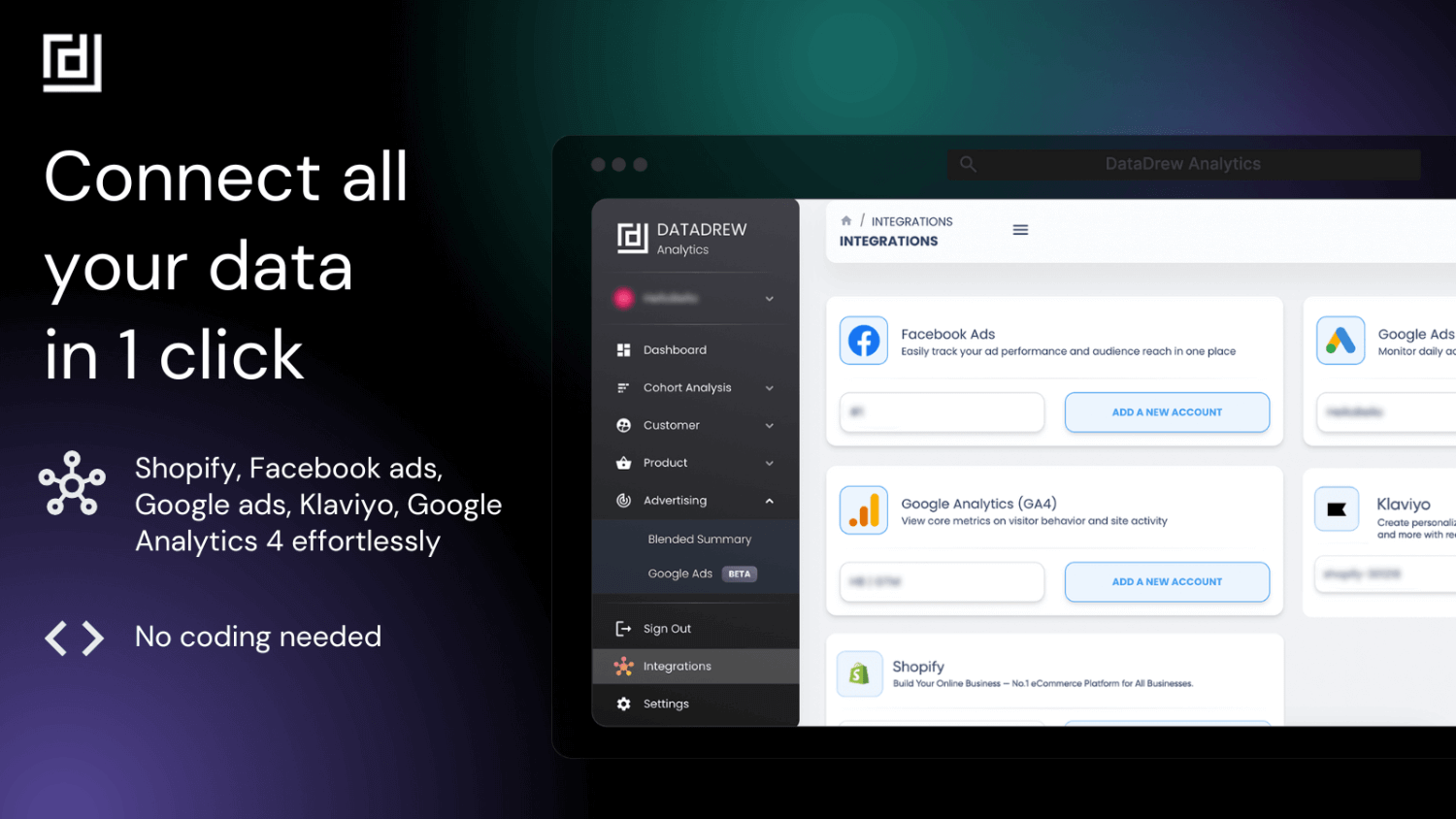Expand the Cohort Analysis submenu
Screen dimensions: 1456x819
pos(769,388)
